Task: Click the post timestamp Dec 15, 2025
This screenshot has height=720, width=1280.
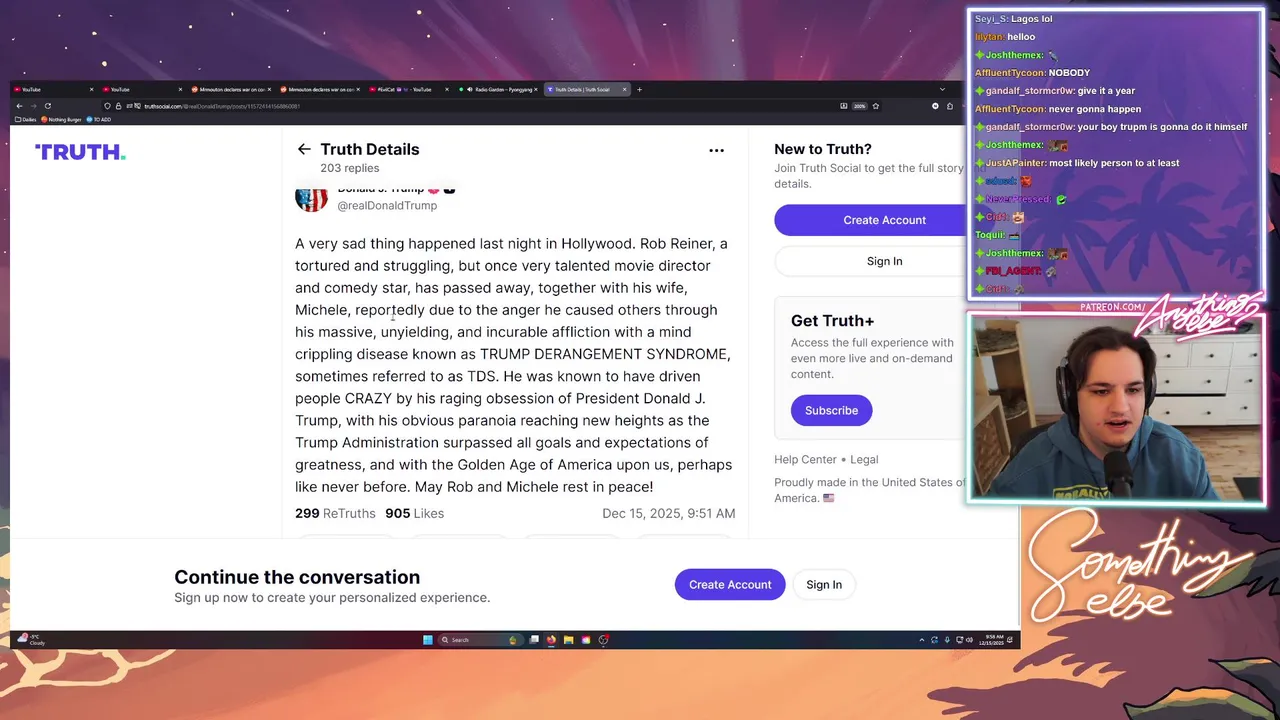Action: pyautogui.click(x=668, y=513)
